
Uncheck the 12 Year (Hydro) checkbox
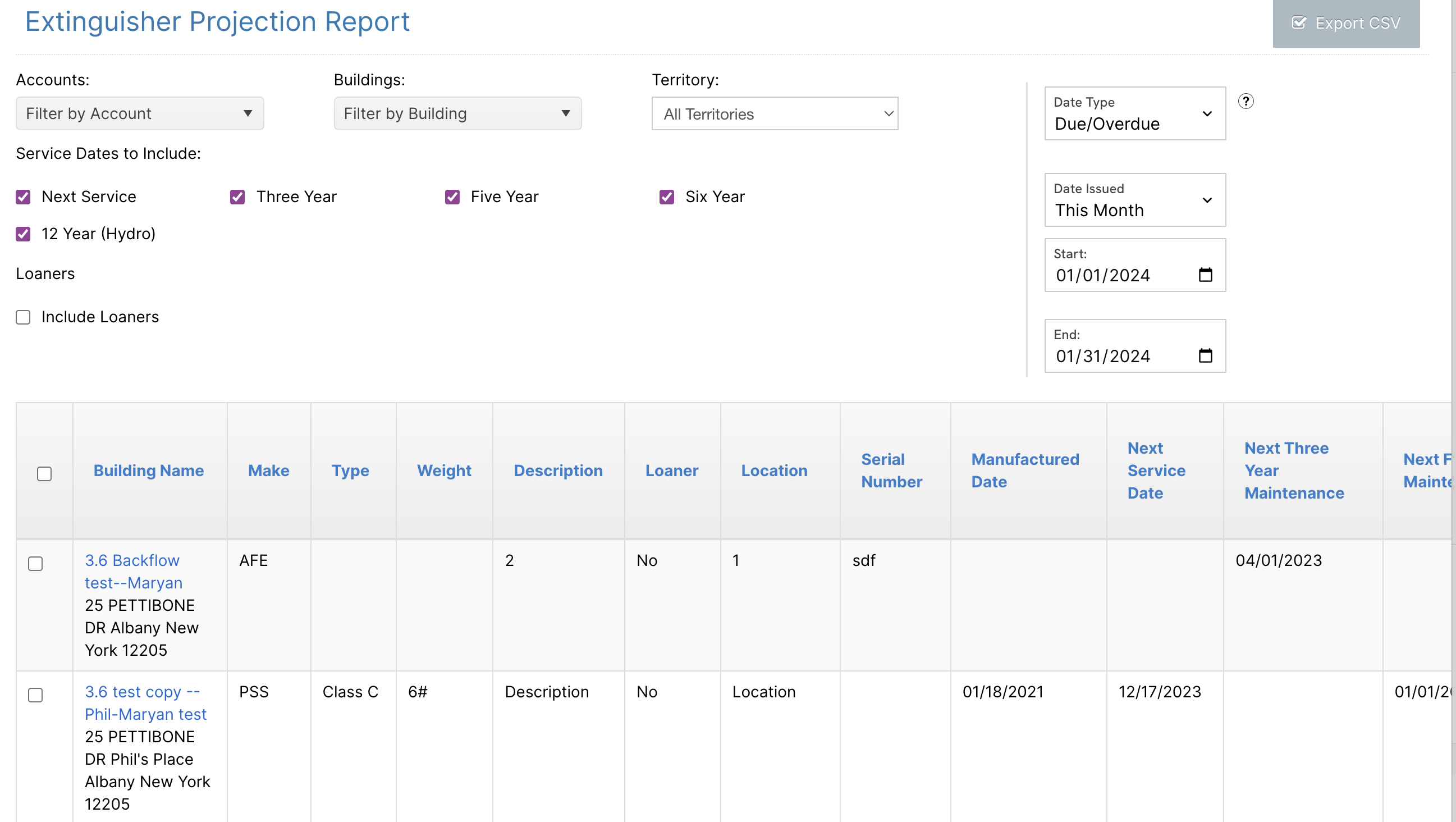pyautogui.click(x=23, y=234)
